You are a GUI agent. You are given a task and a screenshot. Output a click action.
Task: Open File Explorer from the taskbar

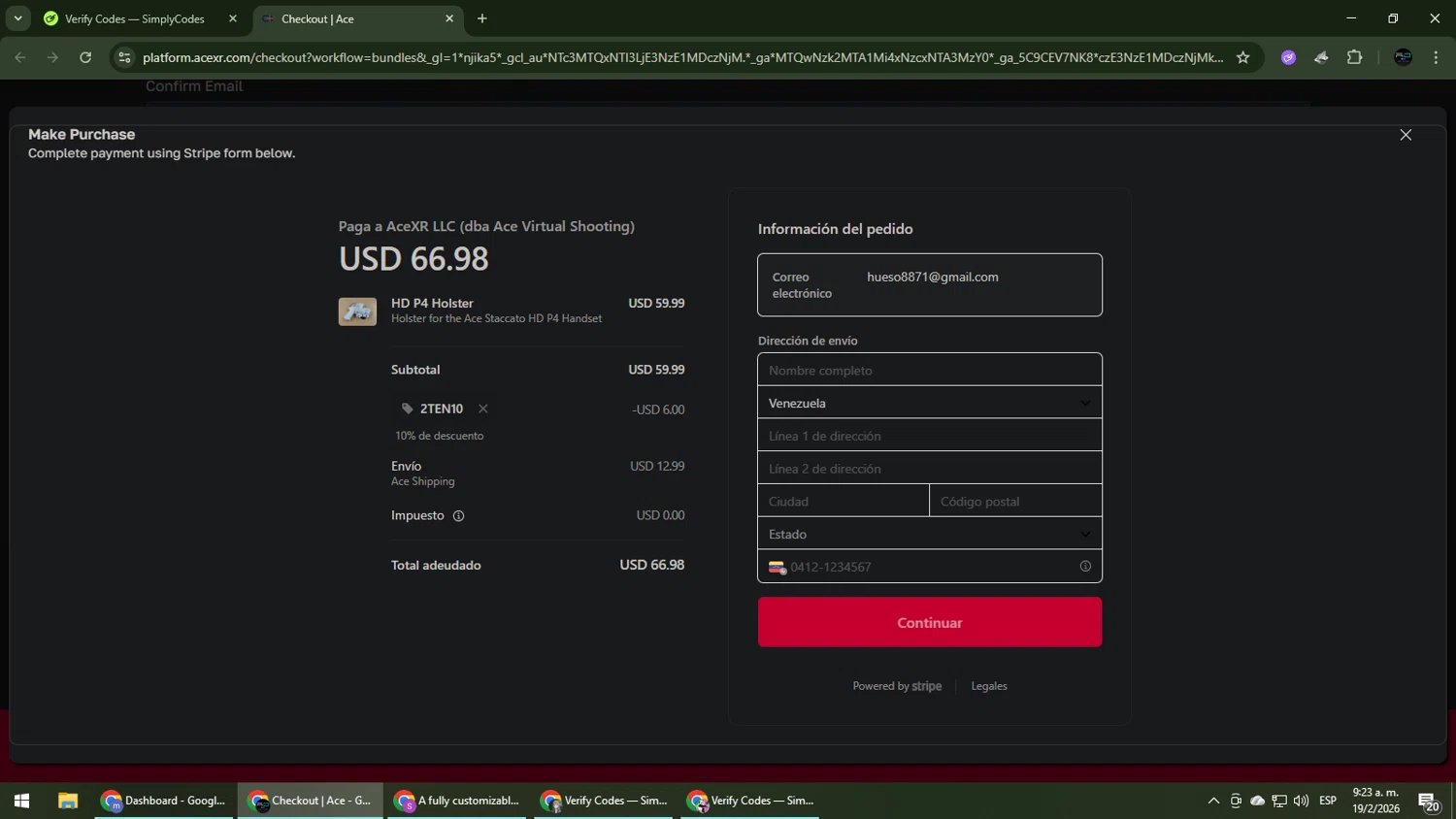[x=67, y=801]
